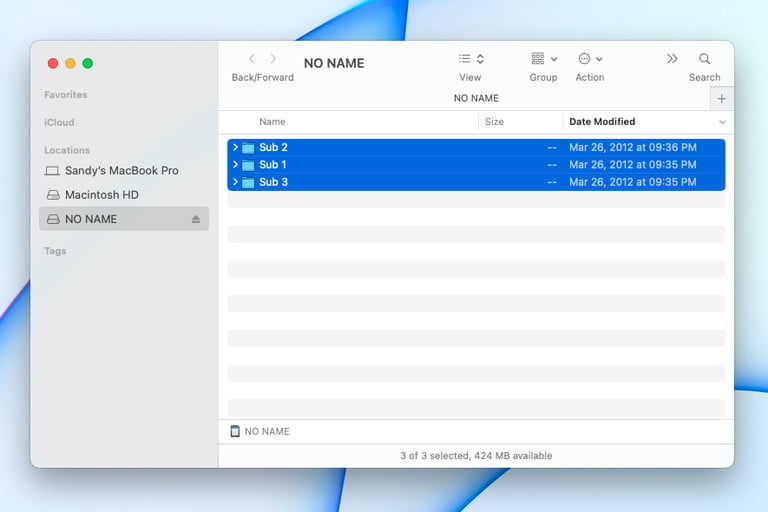Image resolution: width=768 pixels, height=512 pixels.
Task: Click the iCloud sidebar heading
Action: point(59,122)
